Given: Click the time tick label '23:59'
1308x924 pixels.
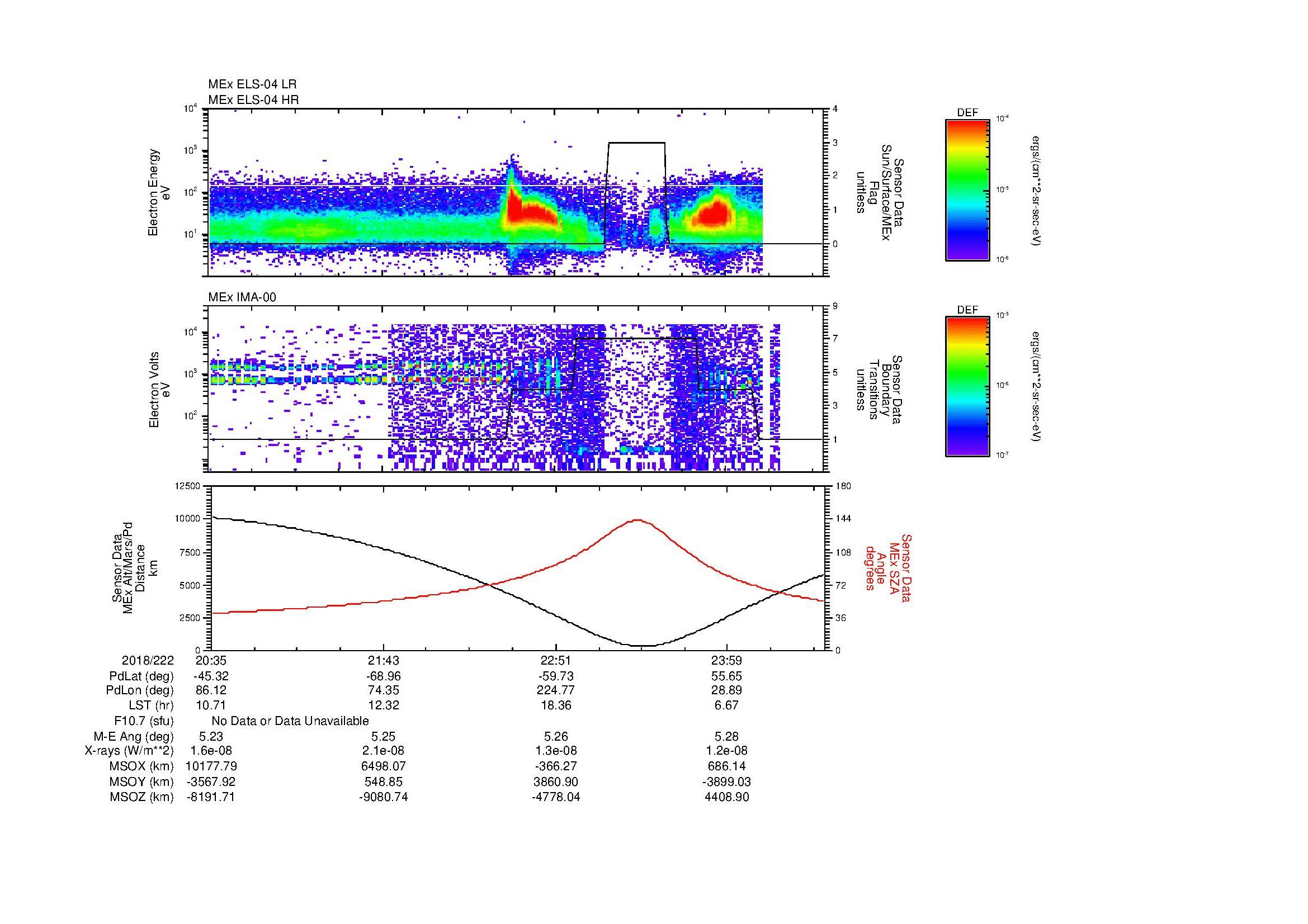Looking at the screenshot, I should coord(726,660).
